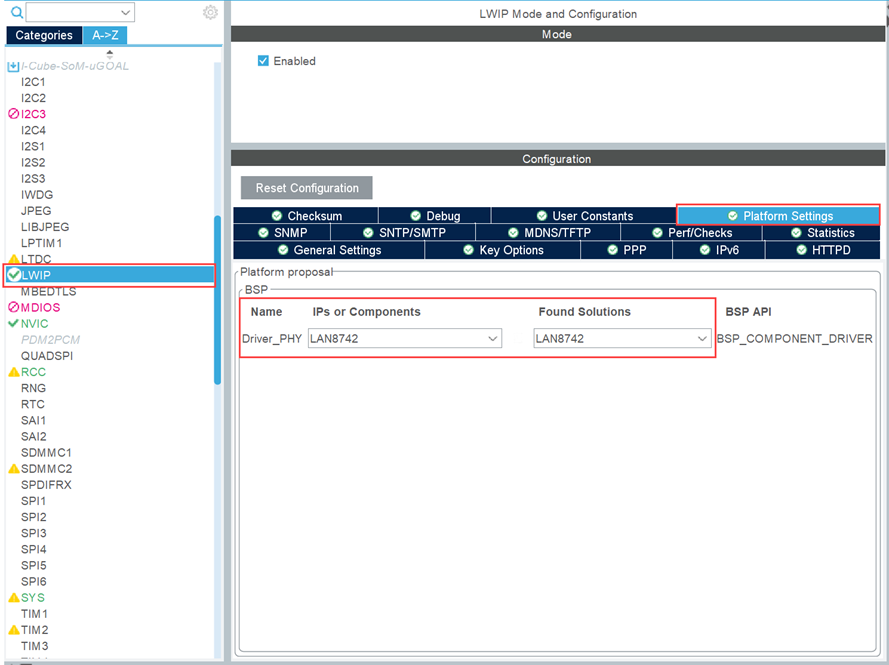Image resolution: width=889 pixels, height=665 pixels.
Task: Open the settings gear icon
Action: coord(210,12)
